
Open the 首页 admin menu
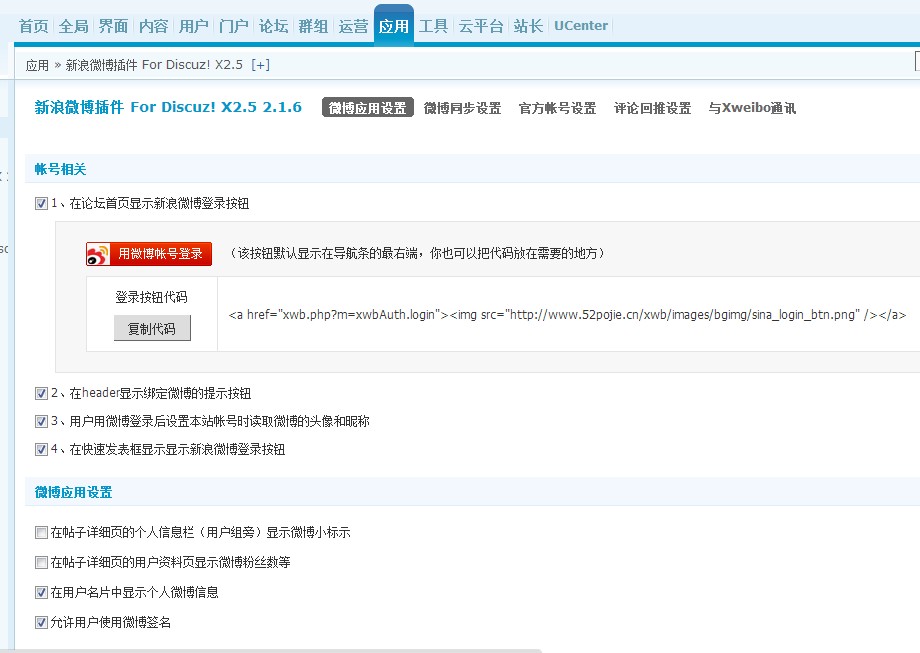point(33,26)
